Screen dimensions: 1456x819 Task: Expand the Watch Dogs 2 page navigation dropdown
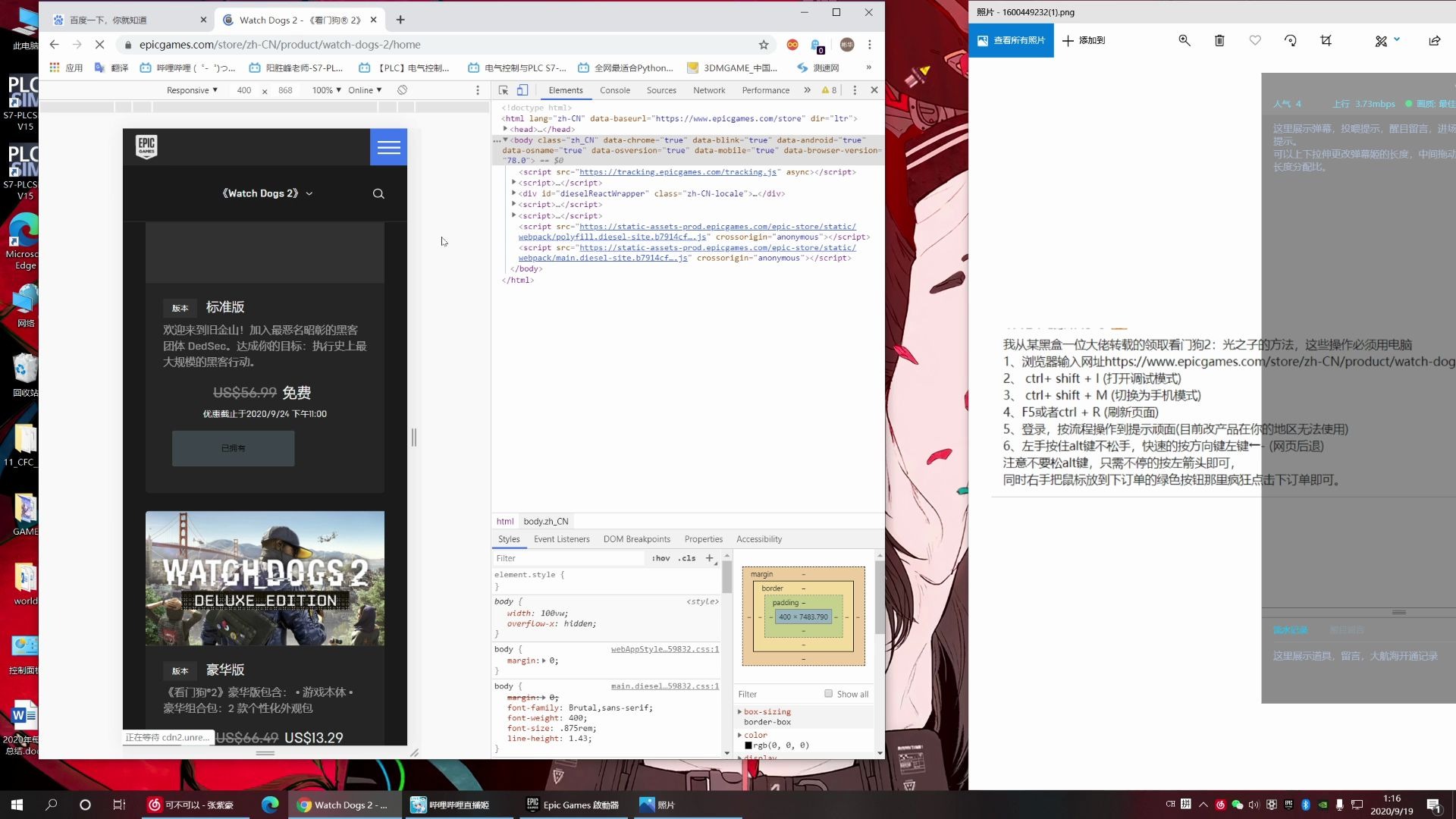coord(267,193)
